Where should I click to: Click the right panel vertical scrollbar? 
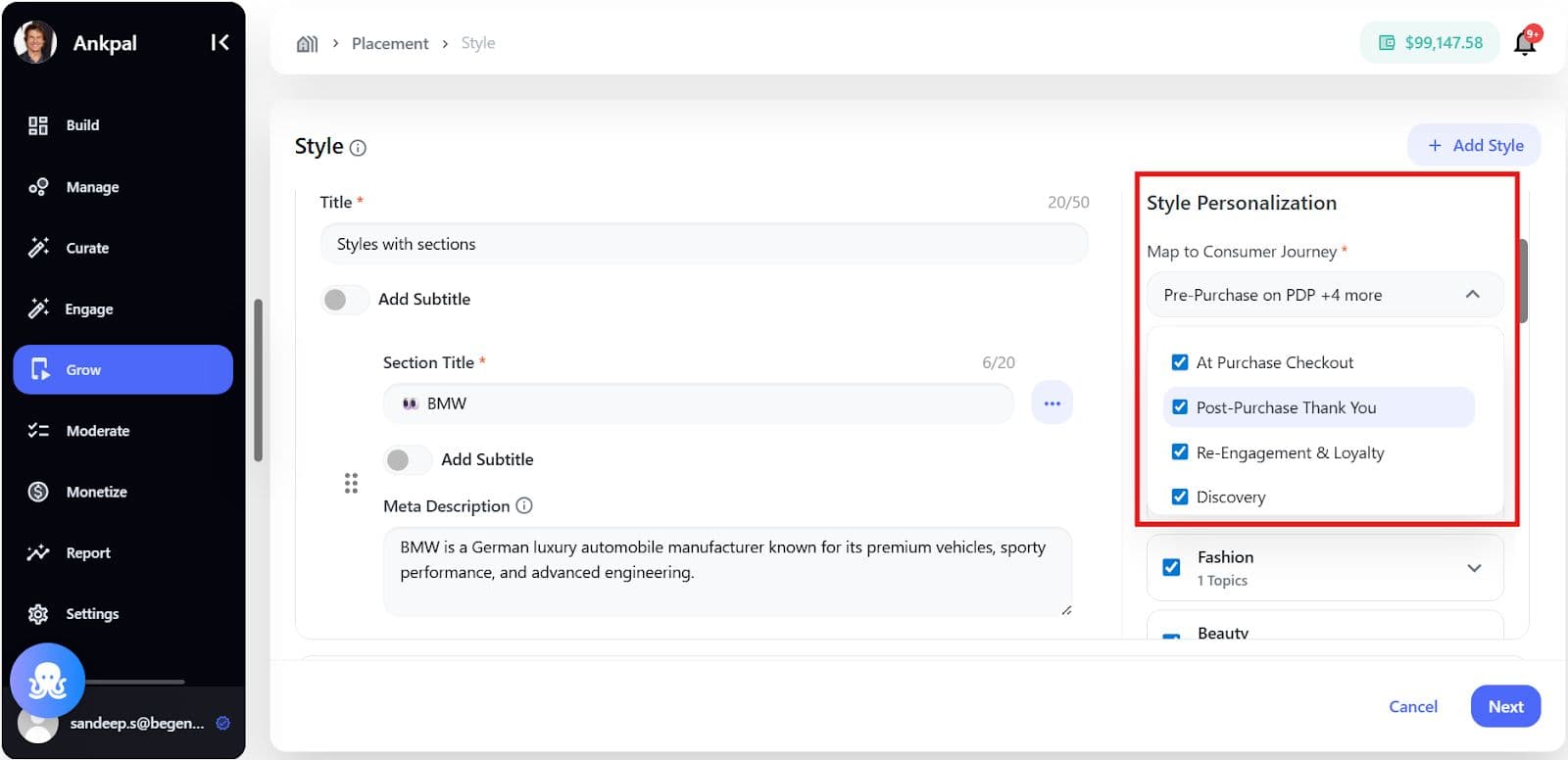coord(1522,281)
